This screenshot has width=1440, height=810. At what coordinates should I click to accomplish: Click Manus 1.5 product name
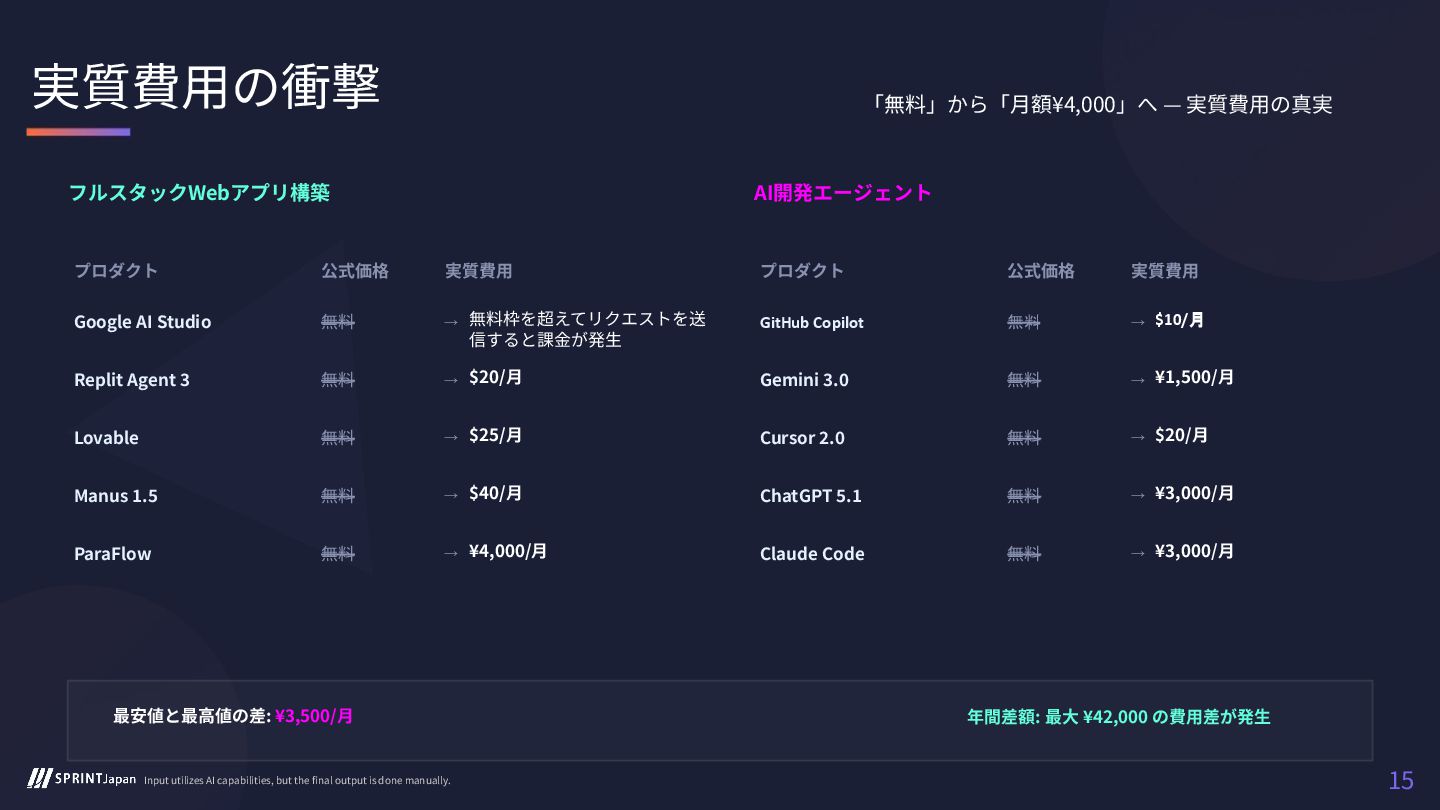tap(116, 495)
